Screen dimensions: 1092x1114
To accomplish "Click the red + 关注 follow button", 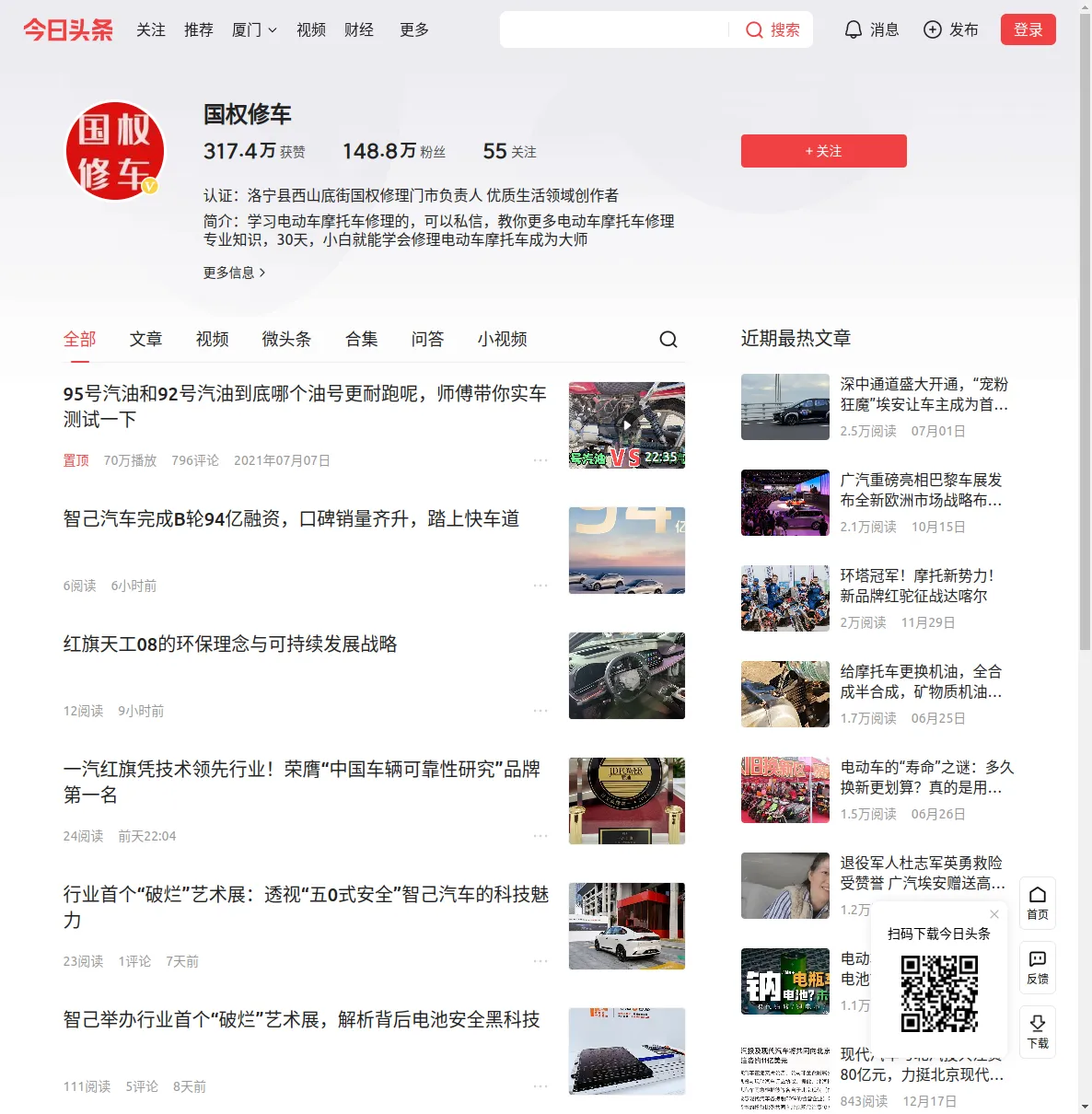I will [824, 151].
